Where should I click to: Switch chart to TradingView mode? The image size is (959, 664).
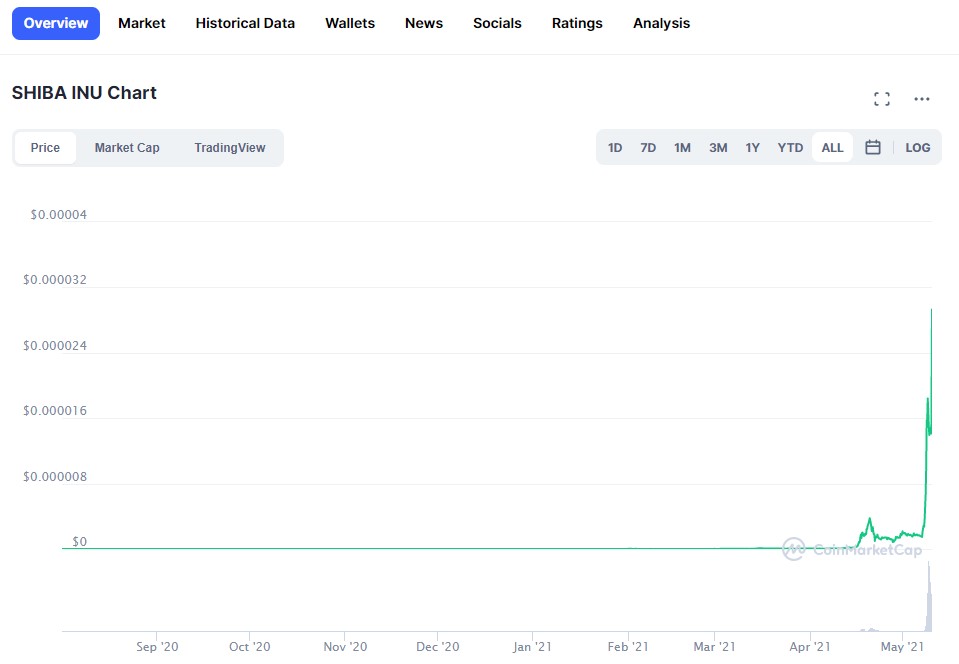tap(230, 148)
